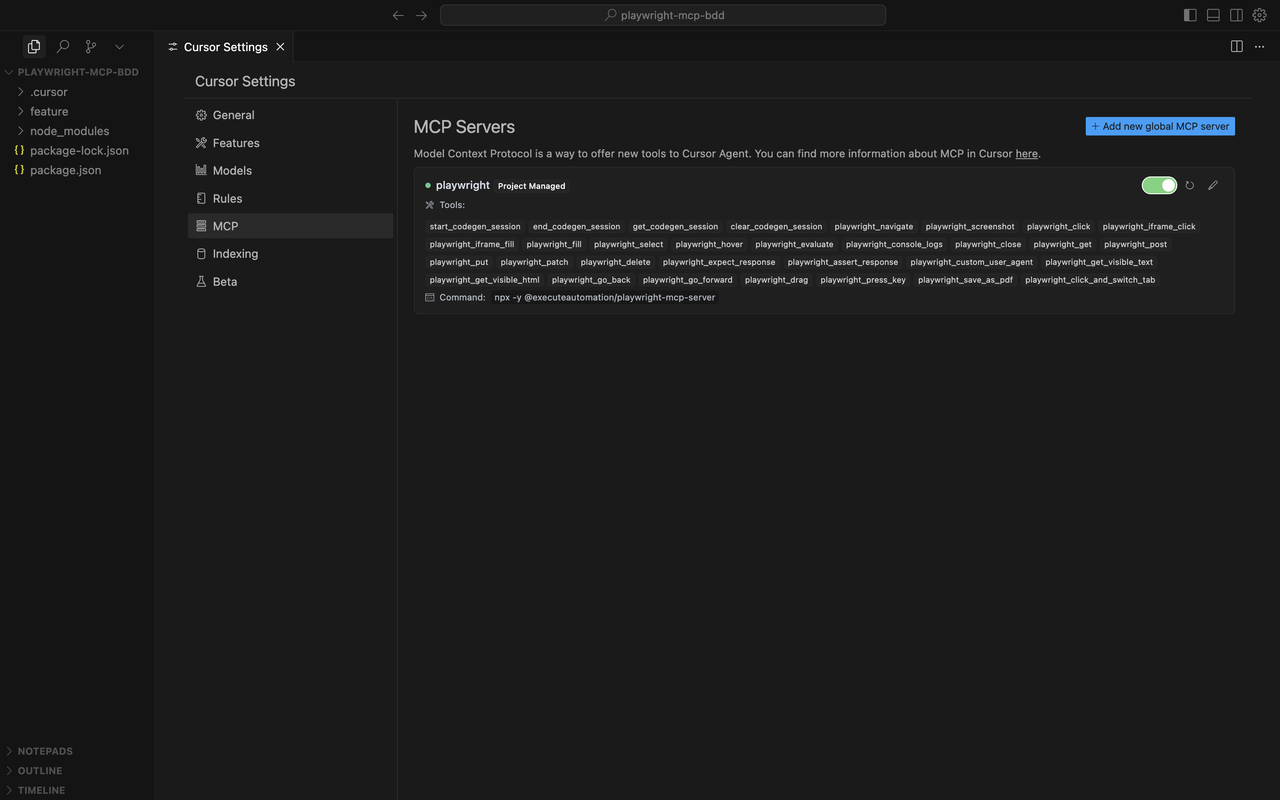Viewport: 1280px width, 800px height.
Task: Click the end_codegen_session tool tag
Action: [x=576, y=227]
